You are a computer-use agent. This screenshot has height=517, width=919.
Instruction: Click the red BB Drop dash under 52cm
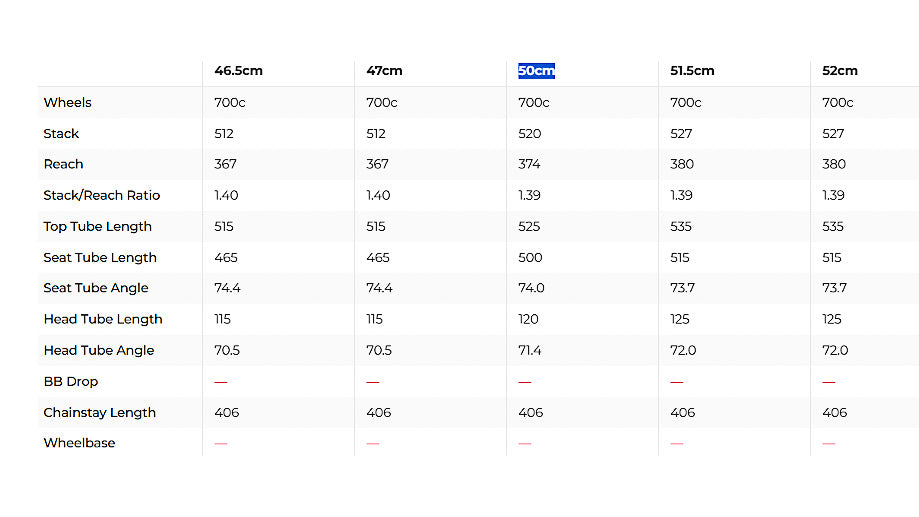coord(828,381)
